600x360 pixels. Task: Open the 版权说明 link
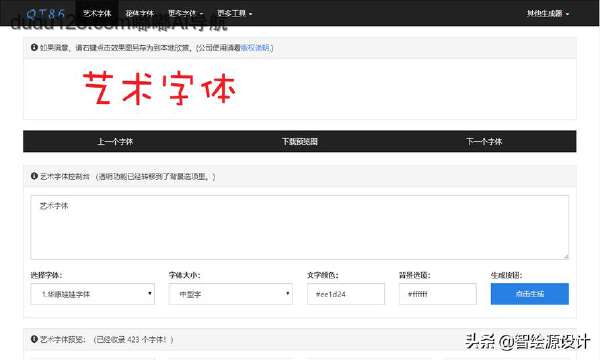(255, 47)
